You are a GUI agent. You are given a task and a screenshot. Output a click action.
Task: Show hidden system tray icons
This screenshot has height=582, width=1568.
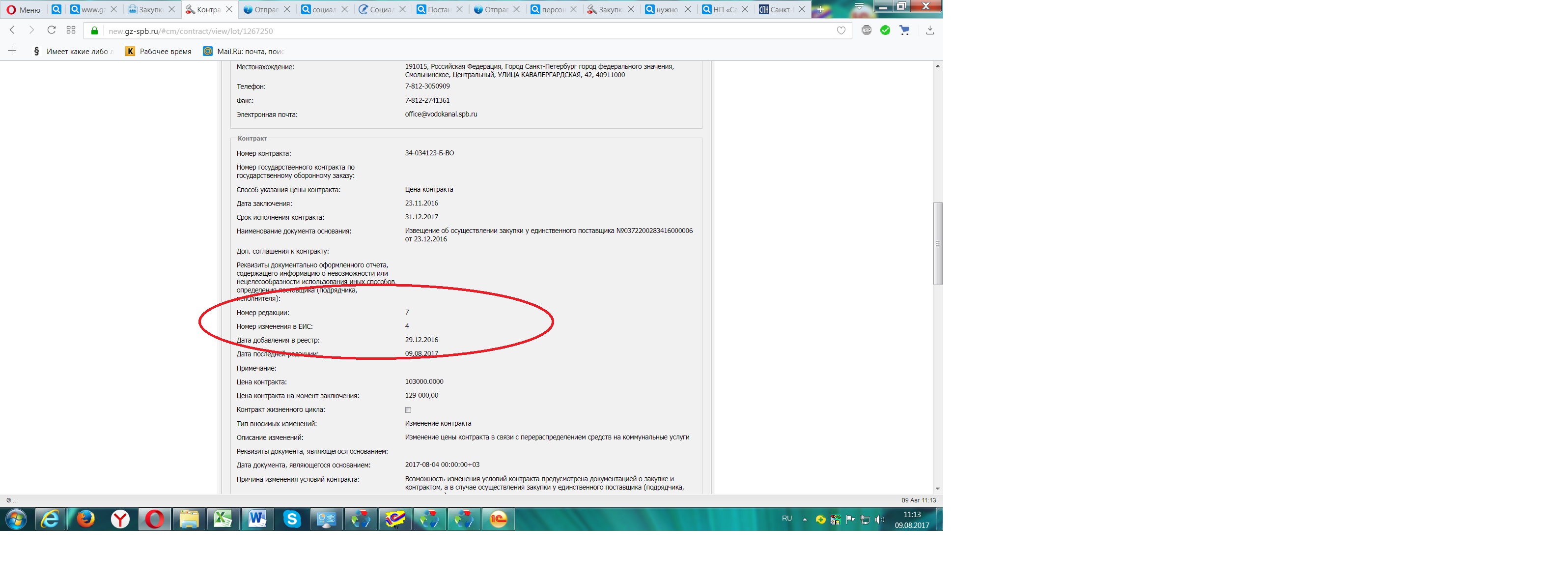point(805,519)
